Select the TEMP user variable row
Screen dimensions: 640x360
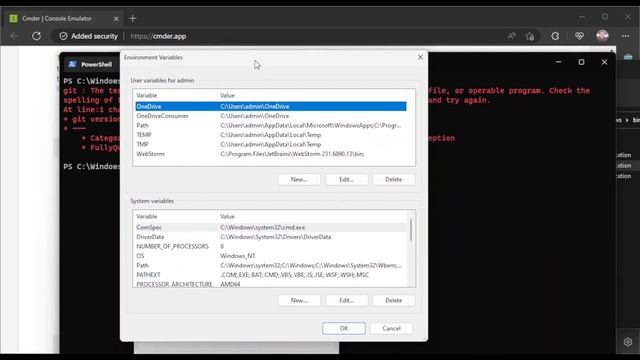pos(271,135)
